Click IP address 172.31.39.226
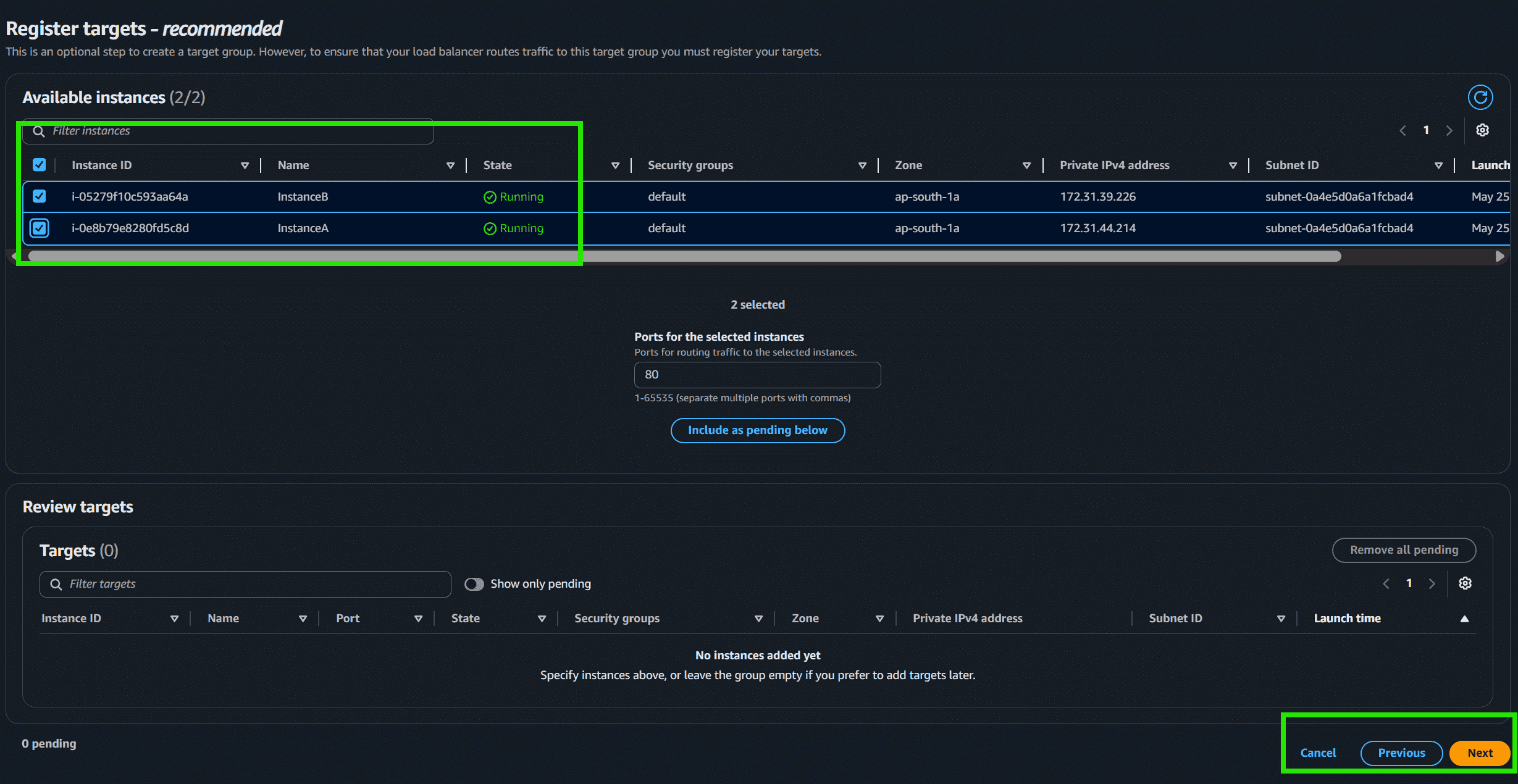The width and height of the screenshot is (1518, 784). [1097, 197]
